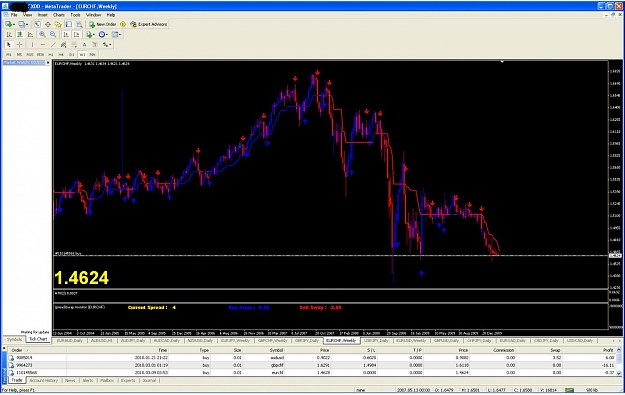This screenshot has height=395, width=625.
Task: Switch to the GBPCHF,Weekly chart tab
Action: click(x=273, y=340)
